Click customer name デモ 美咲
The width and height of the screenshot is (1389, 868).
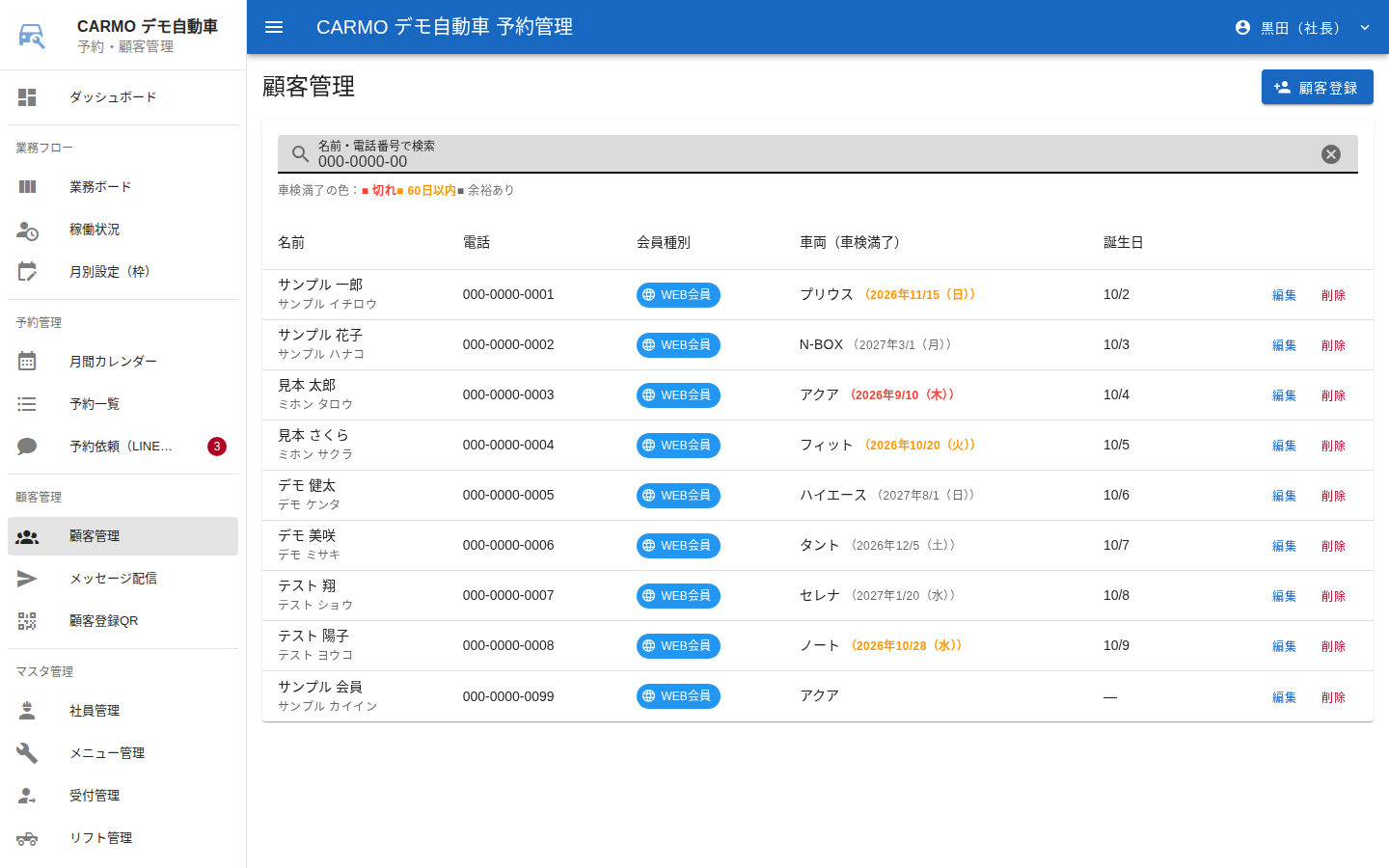307,536
